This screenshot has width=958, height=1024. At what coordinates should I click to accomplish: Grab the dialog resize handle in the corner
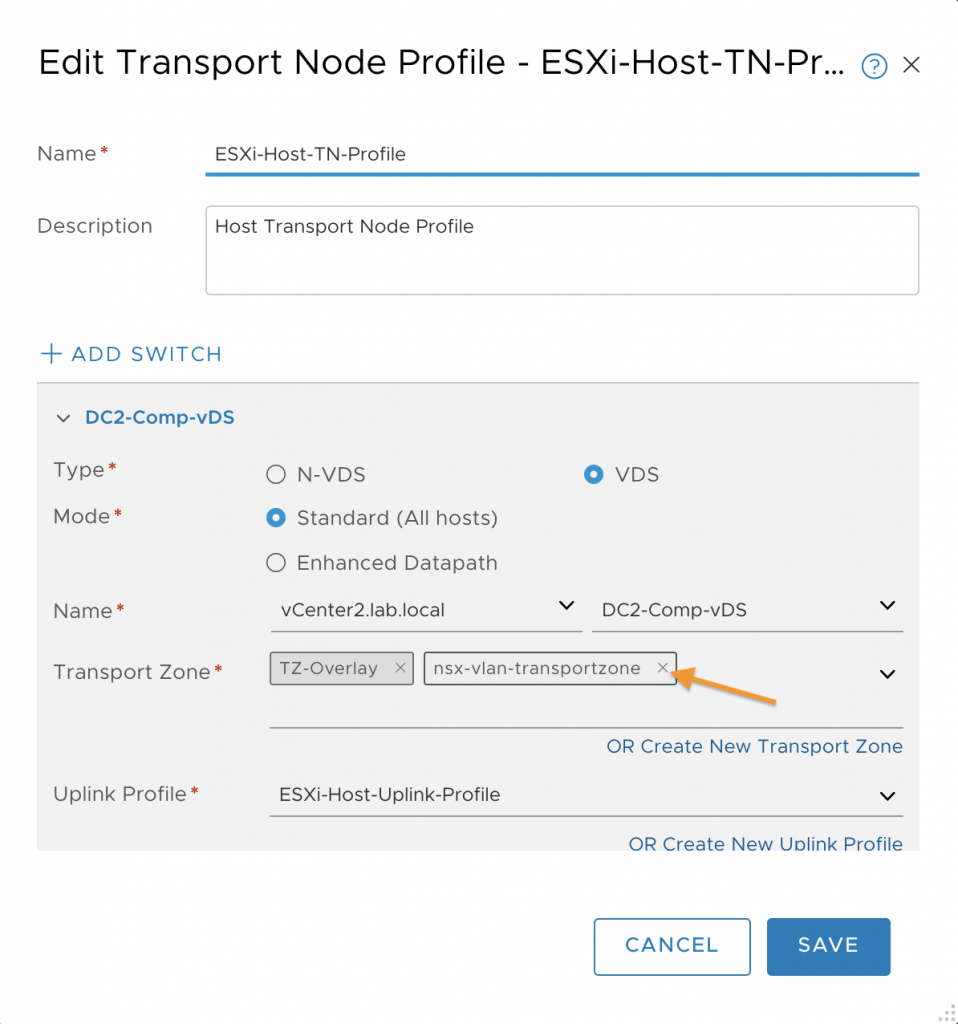946,1013
